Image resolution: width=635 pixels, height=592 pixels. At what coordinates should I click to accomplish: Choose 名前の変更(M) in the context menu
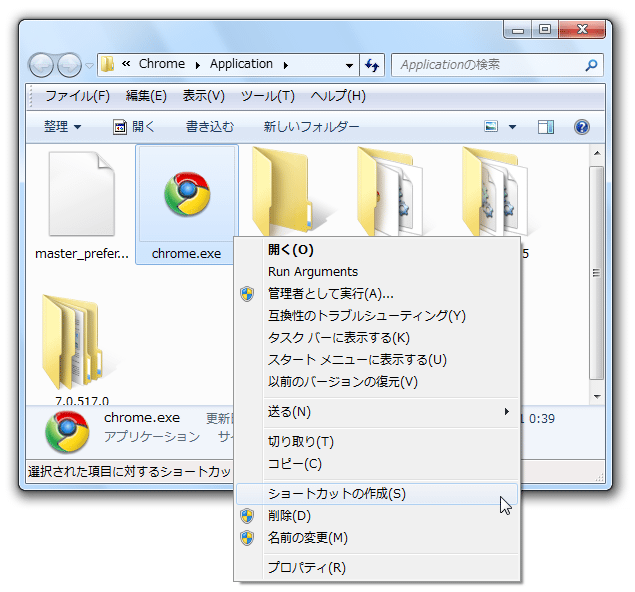[x=377, y=538]
